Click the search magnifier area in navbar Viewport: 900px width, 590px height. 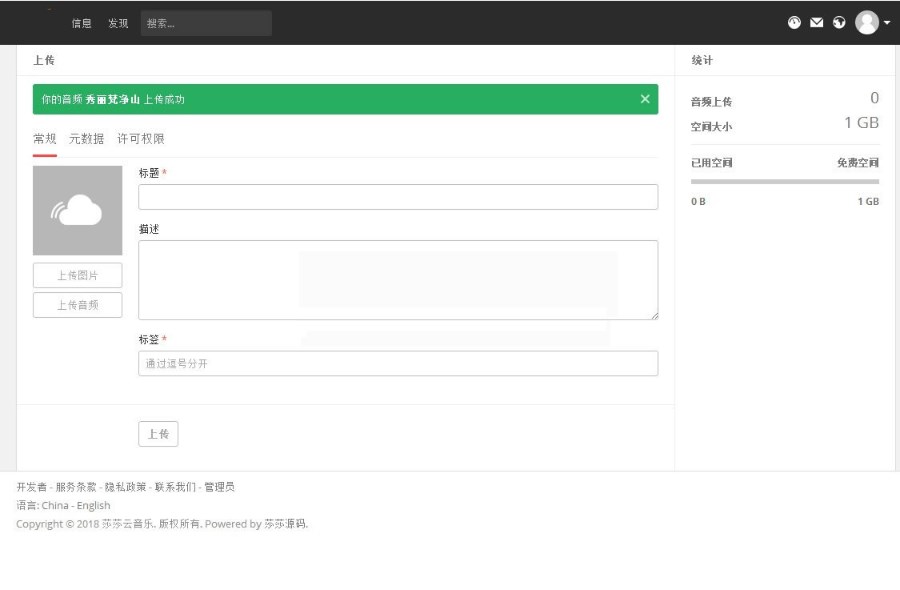tap(205, 22)
